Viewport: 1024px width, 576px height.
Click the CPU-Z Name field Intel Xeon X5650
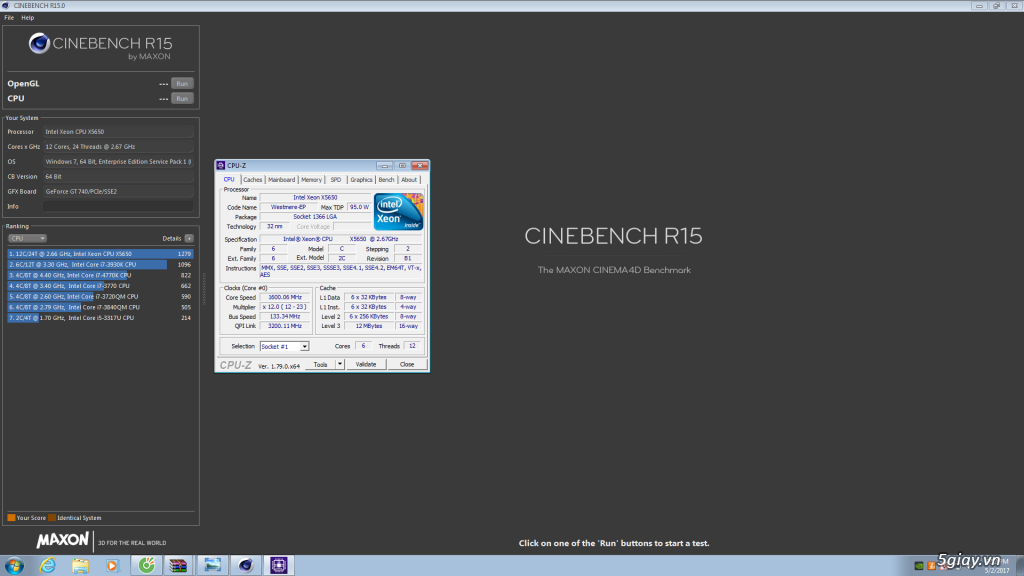(x=315, y=197)
